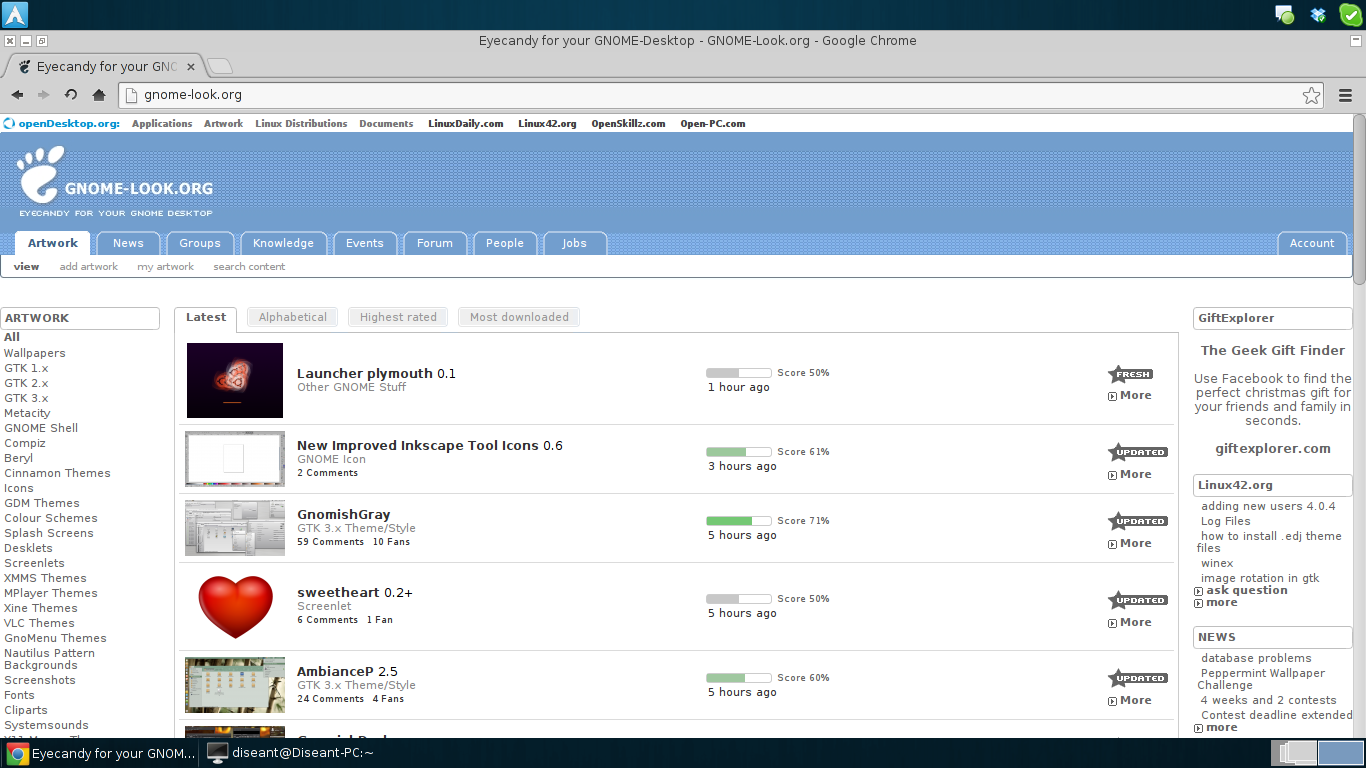Viewport: 1366px width, 768px height.
Task: Open Wallpapers category in sidebar
Action: (x=35, y=353)
